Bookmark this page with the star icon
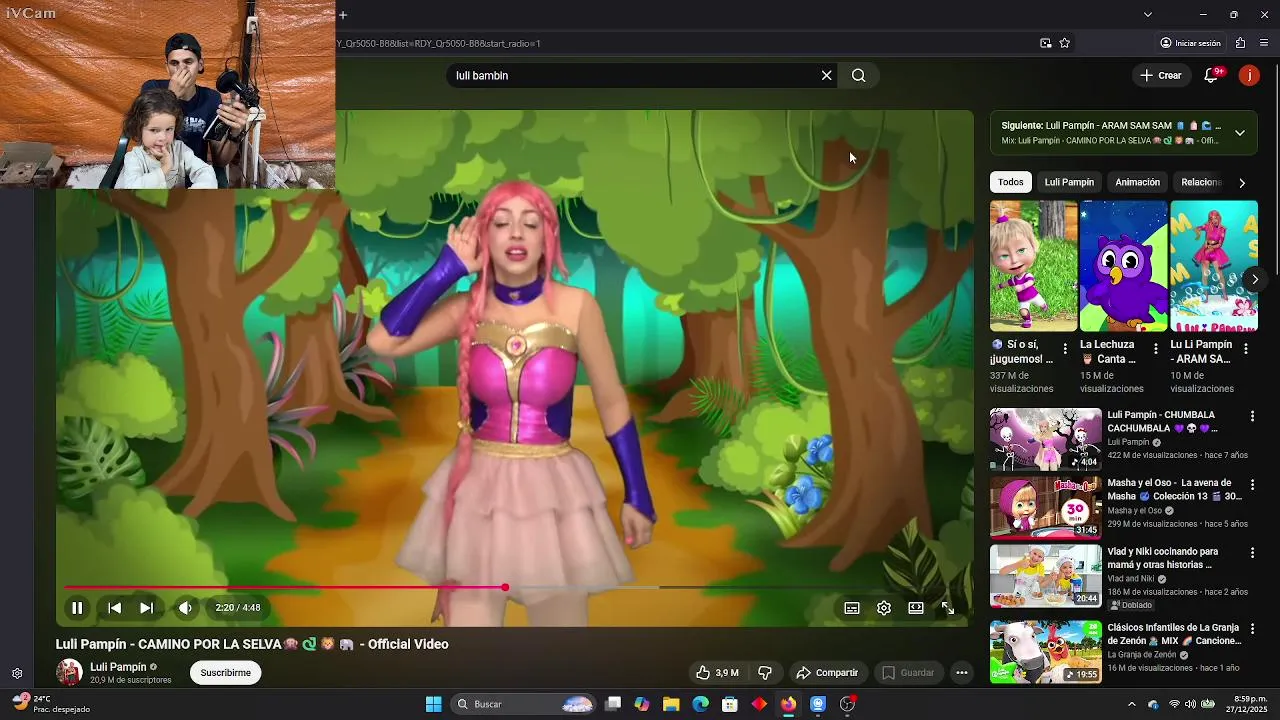Image resolution: width=1280 pixels, height=720 pixels. pos(1065,43)
